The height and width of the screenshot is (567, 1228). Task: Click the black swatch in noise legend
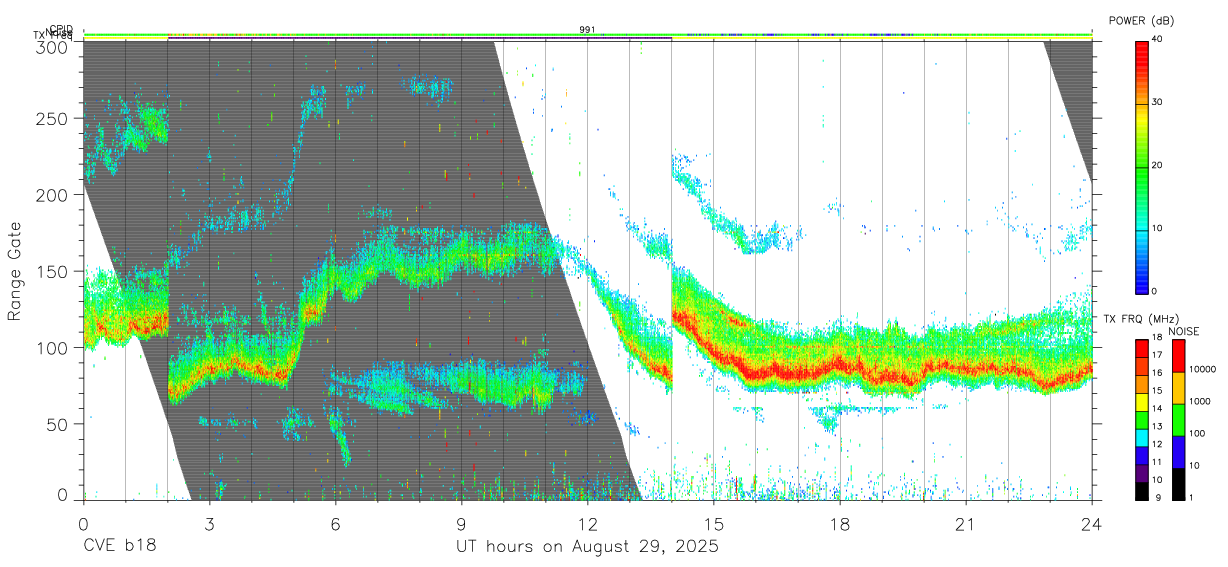1178,483
